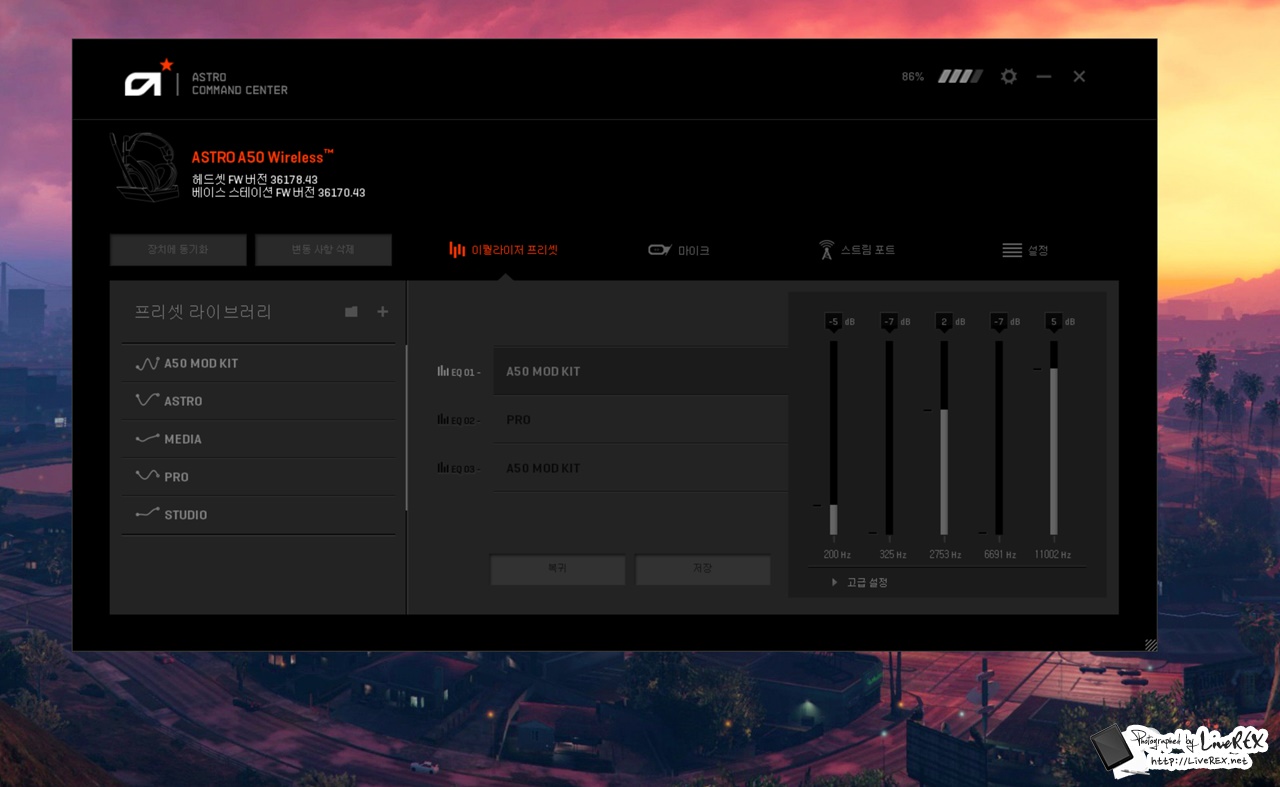Click the 11002 Hz frequency label

pyautogui.click(x=1053, y=554)
